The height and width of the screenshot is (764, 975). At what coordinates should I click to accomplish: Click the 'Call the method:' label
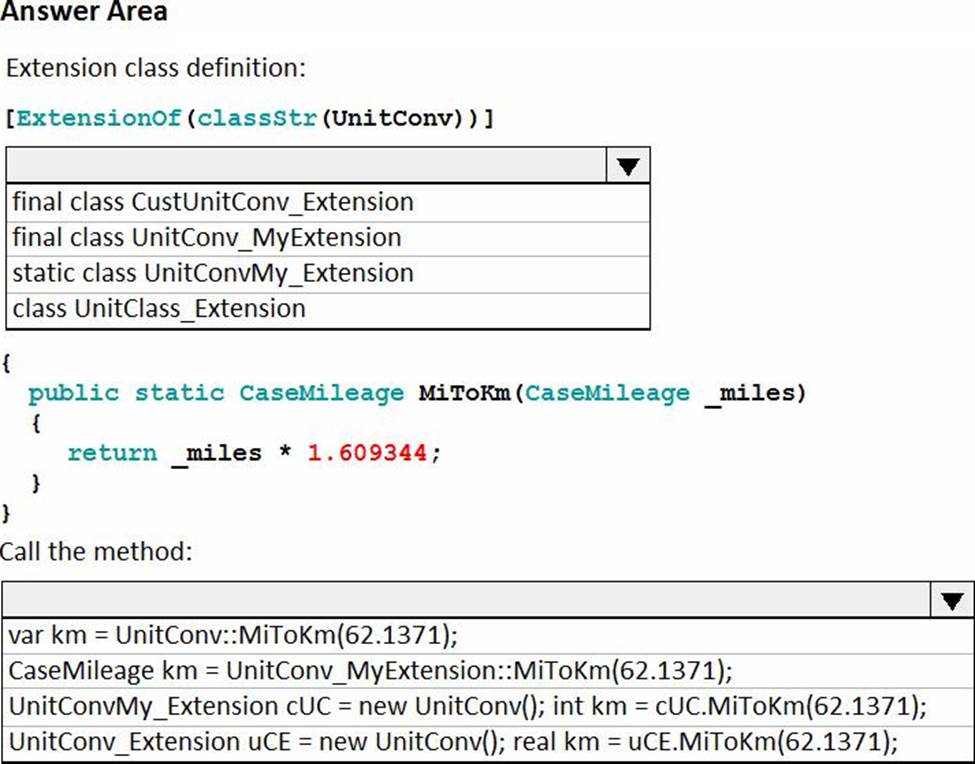[x=96, y=551]
